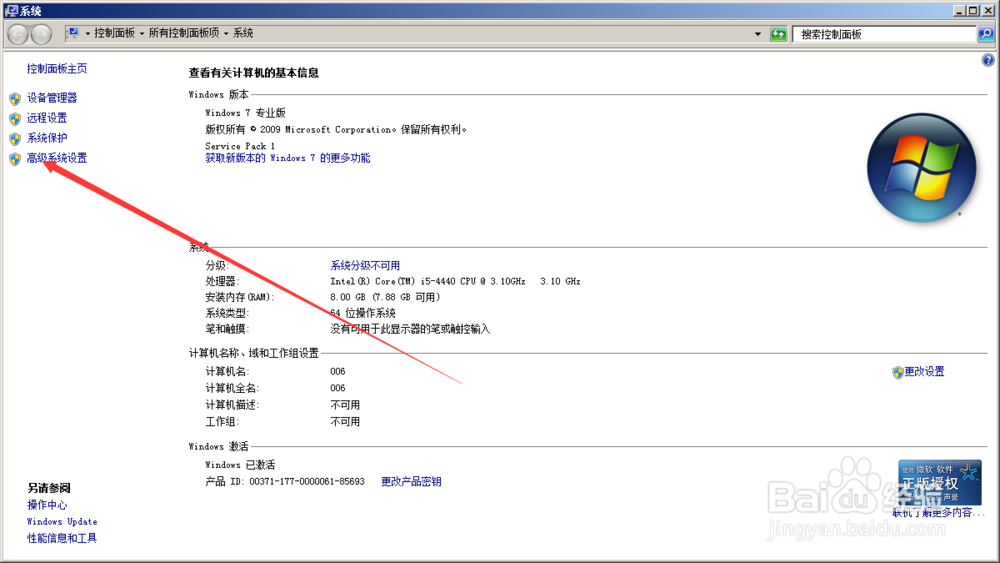Open Windows Update link
Viewport: 1000px width, 563px height.
[x=62, y=522]
